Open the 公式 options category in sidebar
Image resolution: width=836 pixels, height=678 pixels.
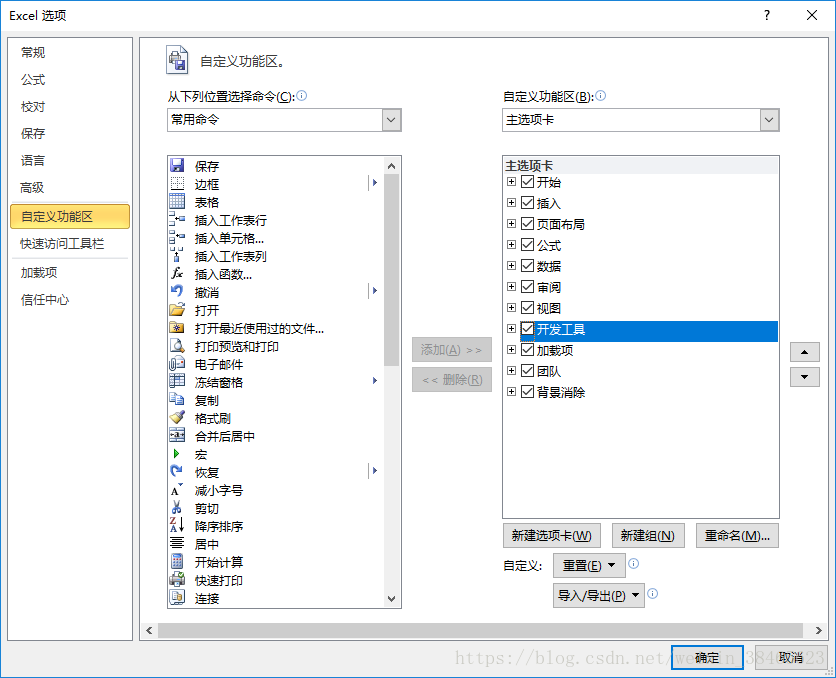(x=33, y=79)
